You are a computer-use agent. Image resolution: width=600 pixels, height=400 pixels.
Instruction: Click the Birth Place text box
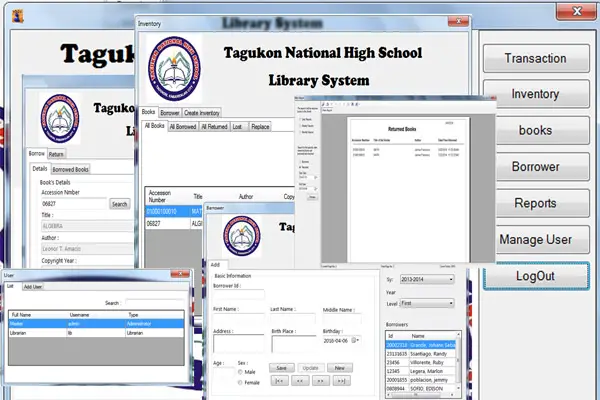click(293, 344)
